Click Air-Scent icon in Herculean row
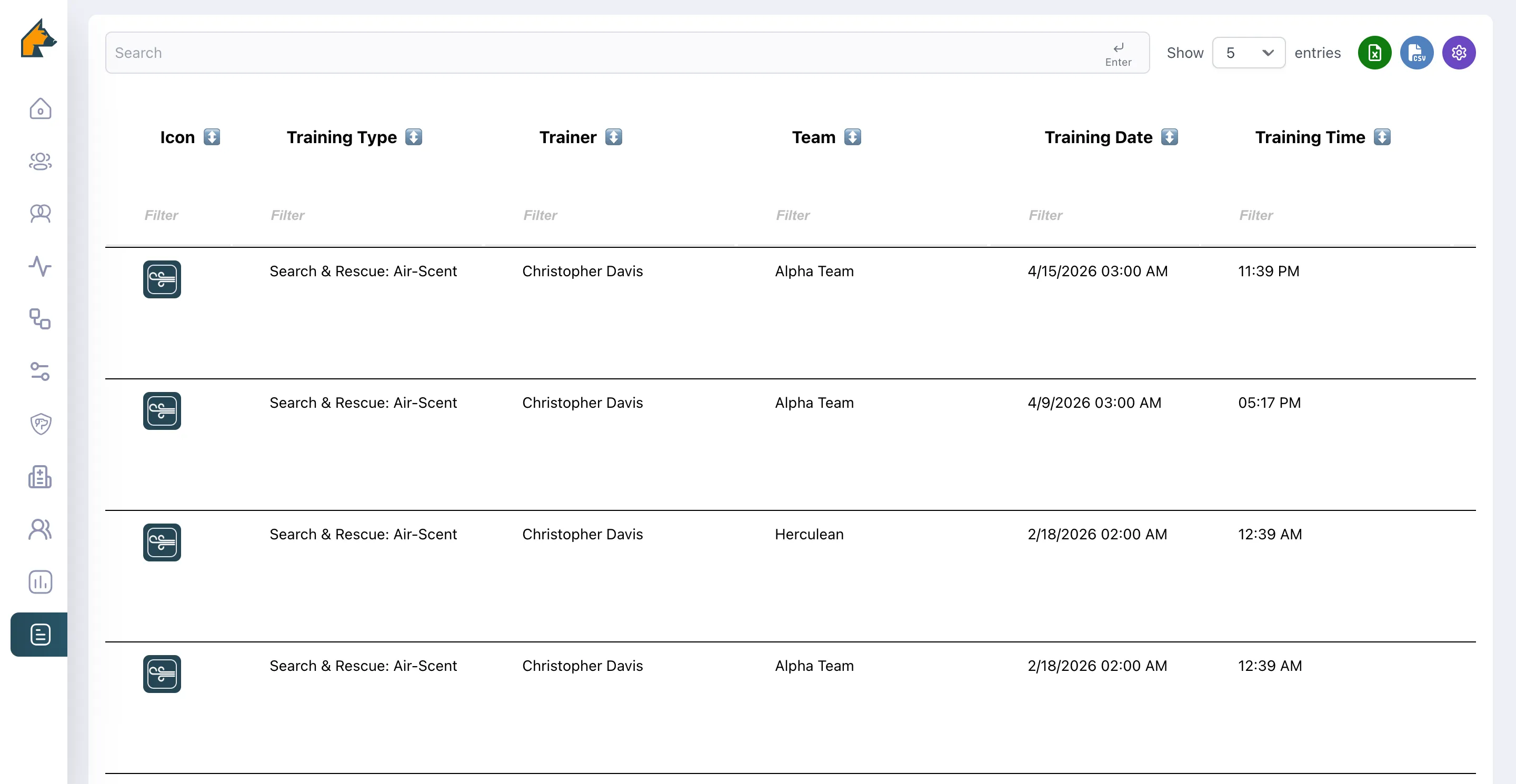The height and width of the screenshot is (784, 1516). click(x=162, y=542)
